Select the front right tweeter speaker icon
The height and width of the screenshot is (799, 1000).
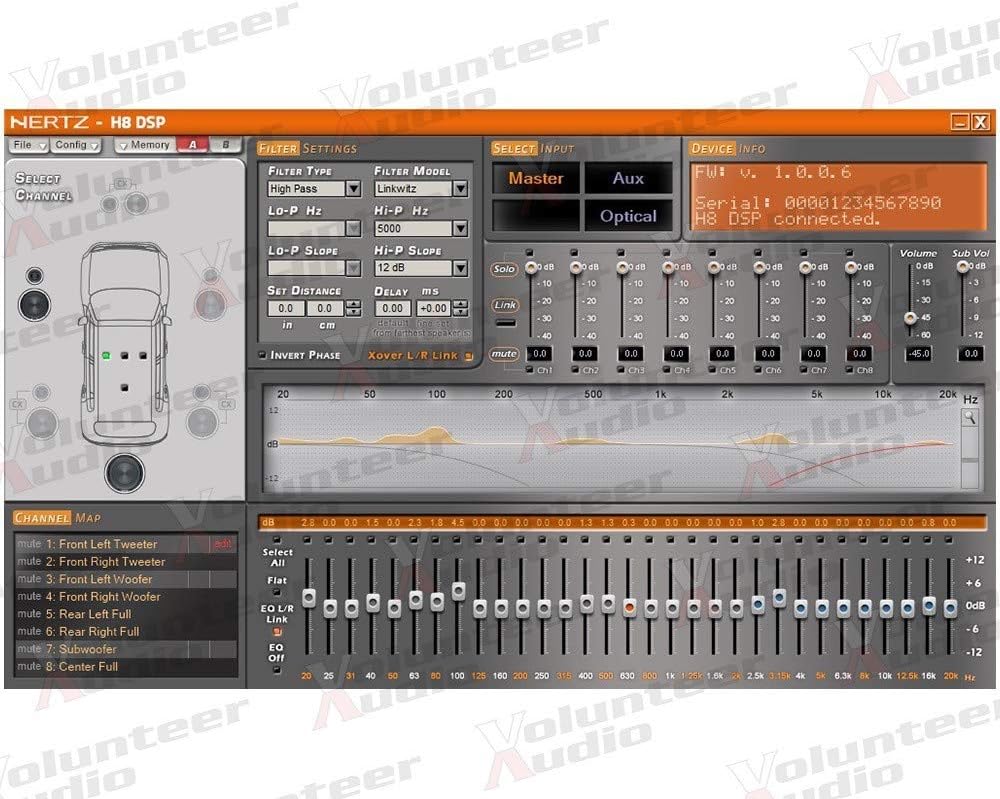(x=210, y=275)
